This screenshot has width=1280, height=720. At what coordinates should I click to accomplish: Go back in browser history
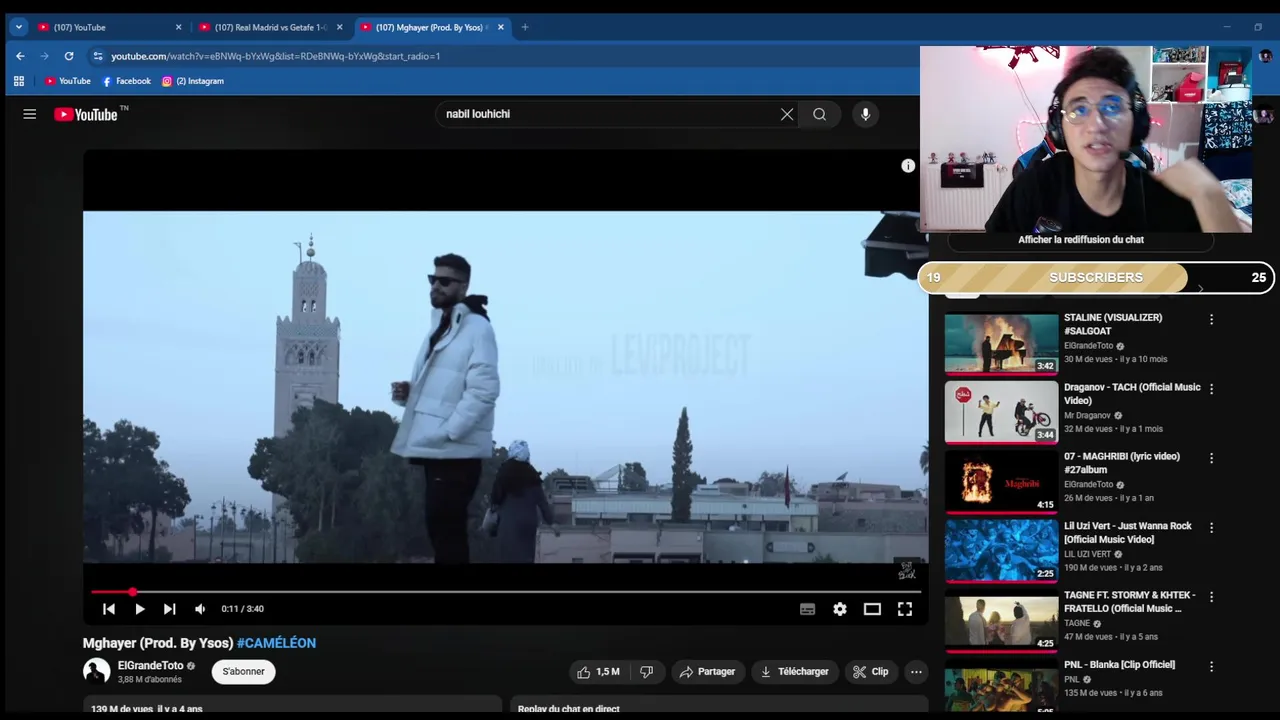tap(20, 56)
